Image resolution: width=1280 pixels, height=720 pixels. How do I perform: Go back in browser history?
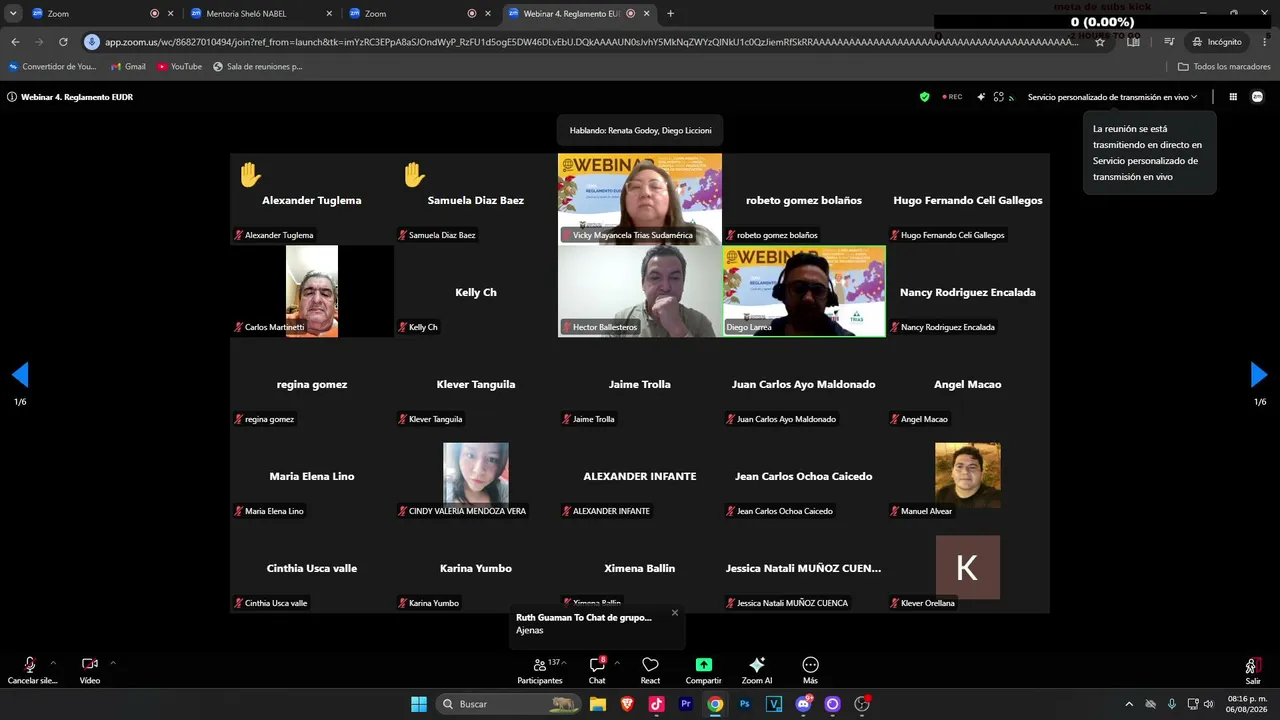click(x=15, y=42)
